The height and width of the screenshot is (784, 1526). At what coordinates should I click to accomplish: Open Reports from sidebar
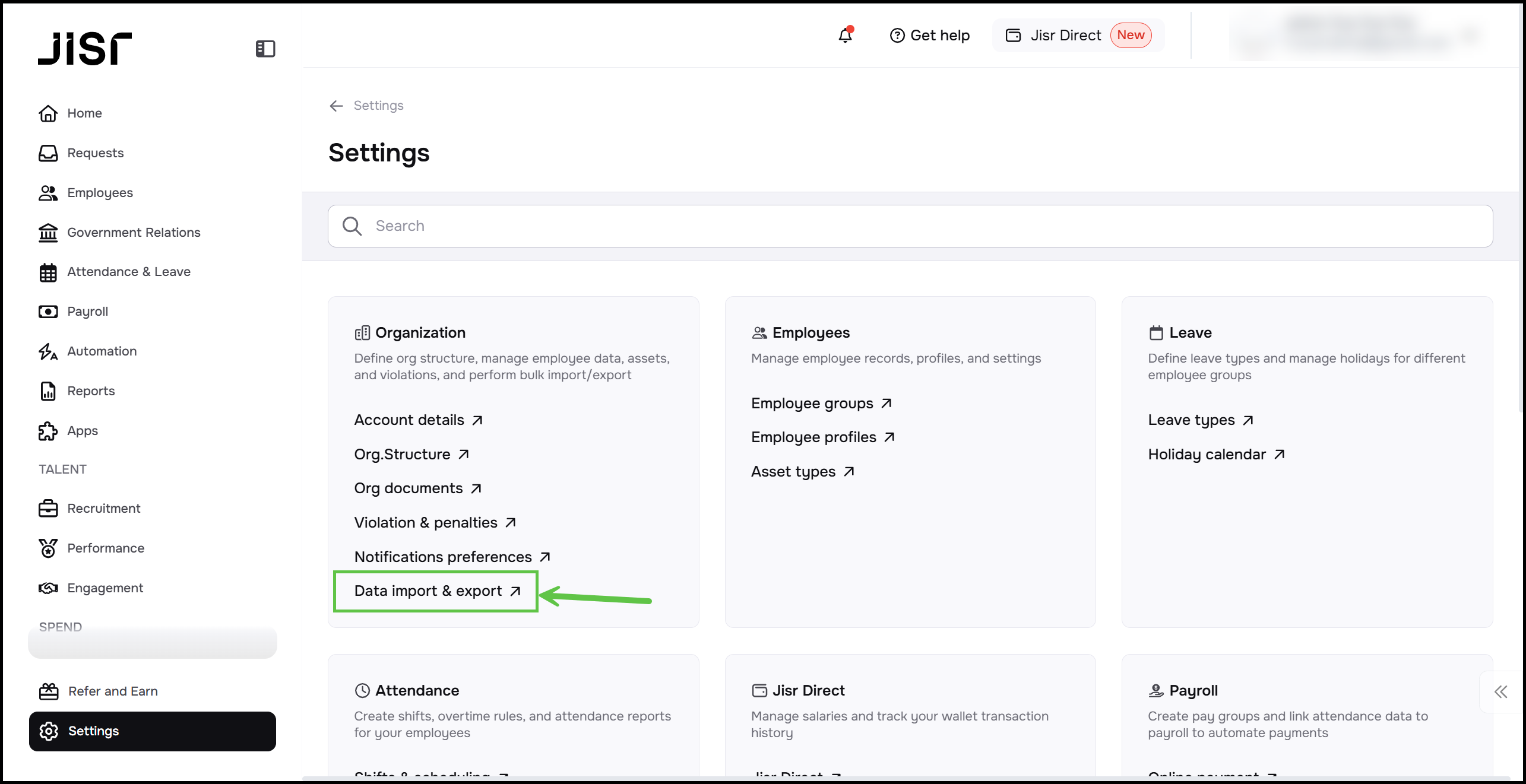pos(91,391)
